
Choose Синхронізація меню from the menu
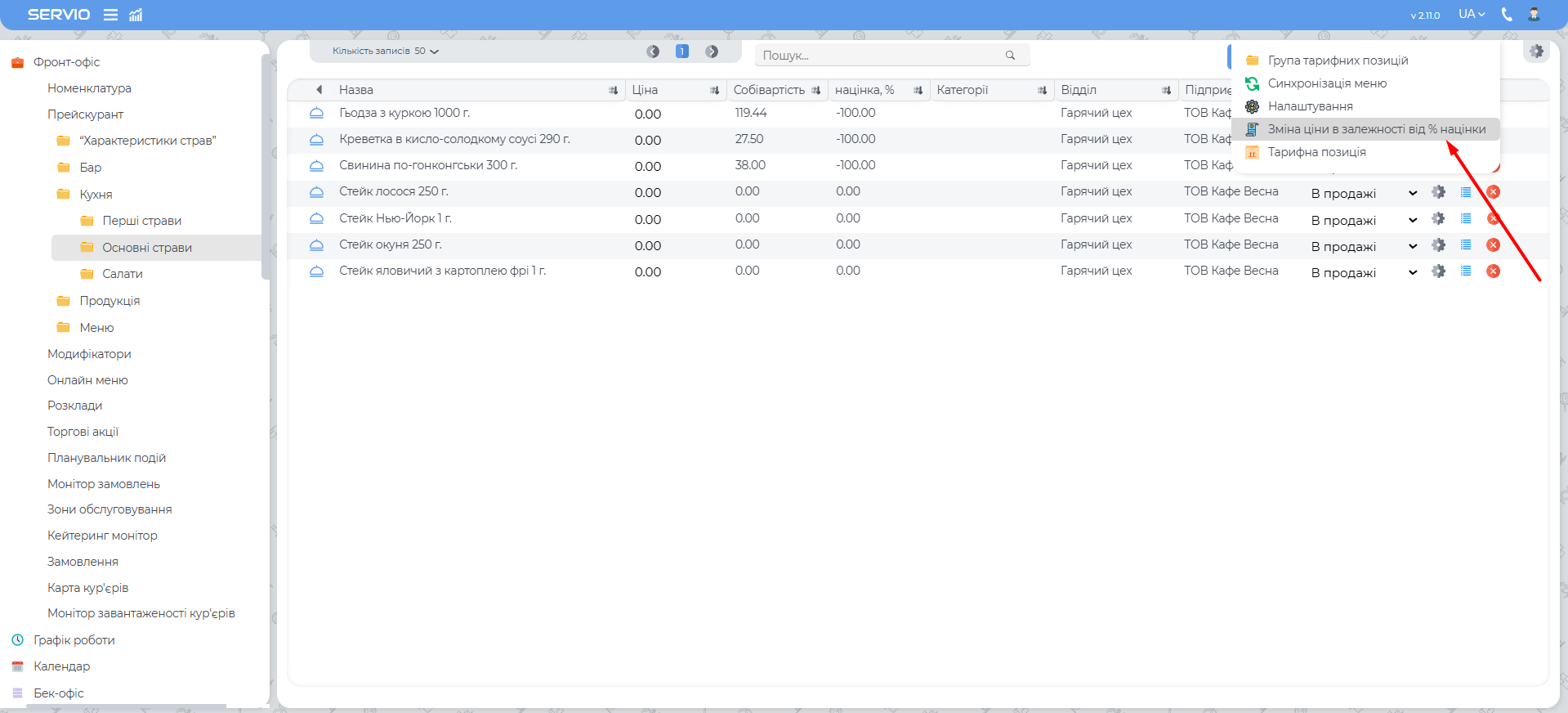pos(1327,83)
